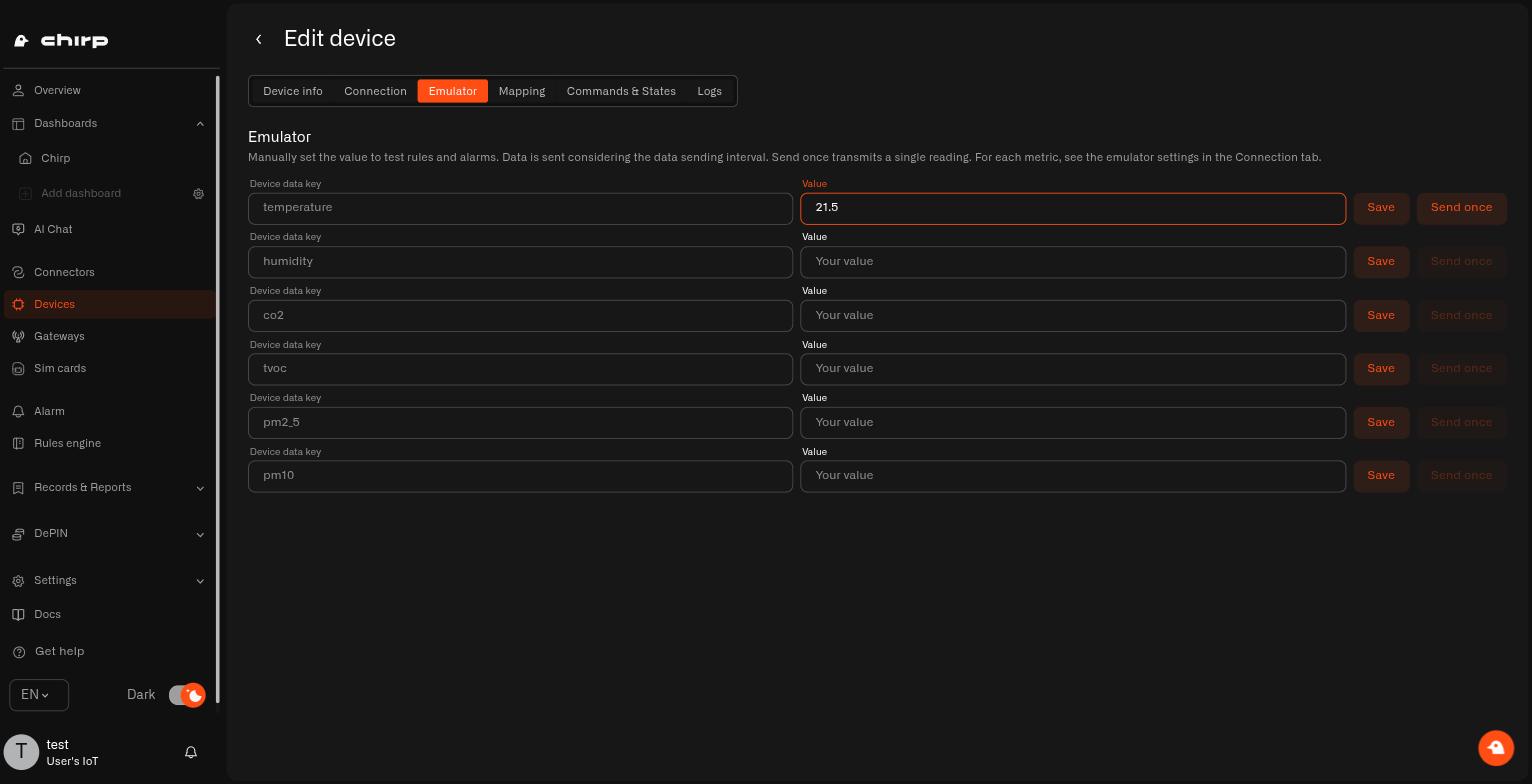1532x784 pixels.
Task: Save the humidity value
Action: coord(1381,262)
